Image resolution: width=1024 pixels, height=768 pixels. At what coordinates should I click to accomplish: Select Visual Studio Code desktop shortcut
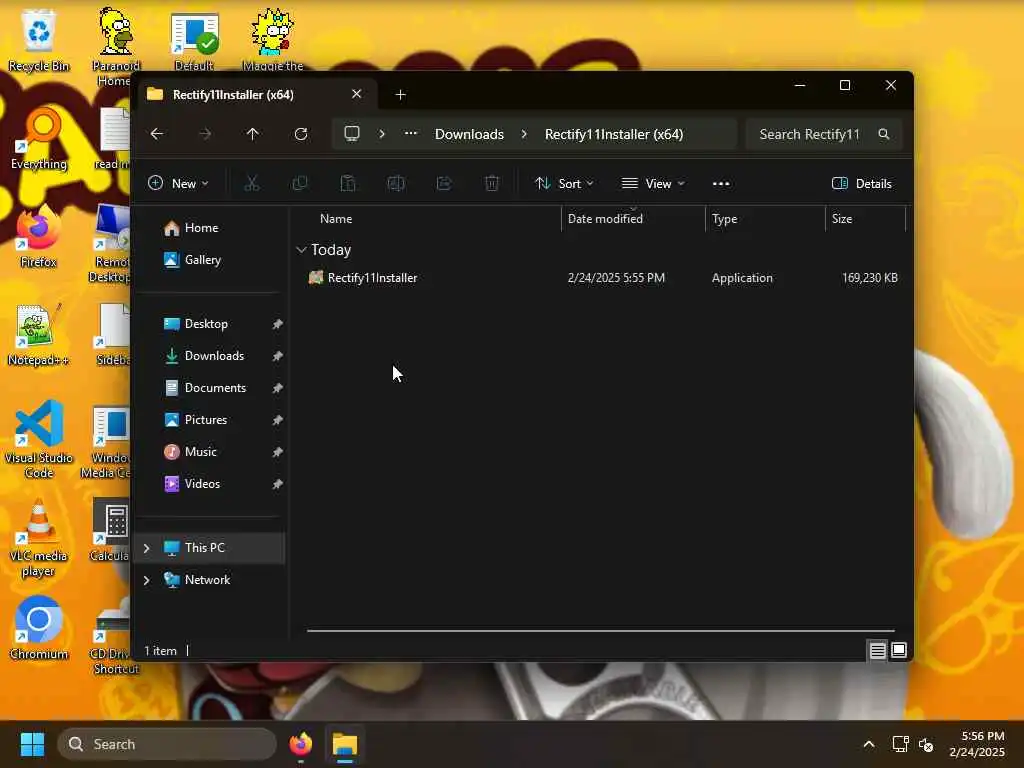39,439
